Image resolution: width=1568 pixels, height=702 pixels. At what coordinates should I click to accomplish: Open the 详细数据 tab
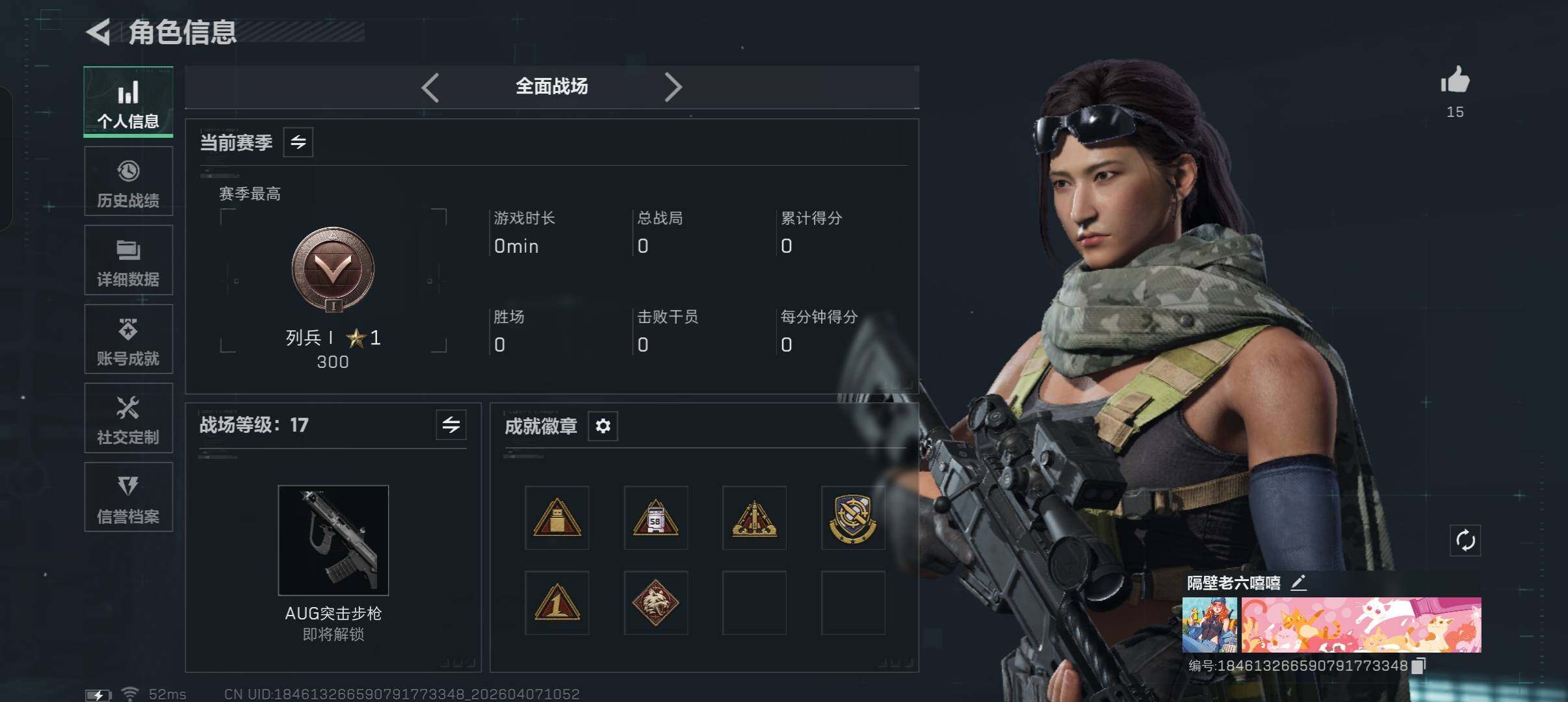pos(129,260)
